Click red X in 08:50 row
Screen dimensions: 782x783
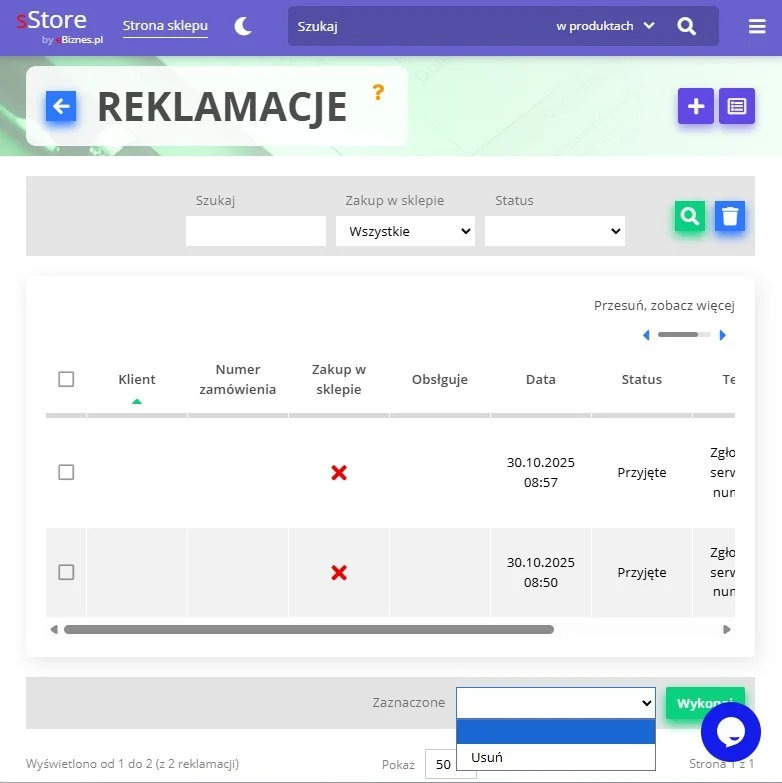(339, 572)
